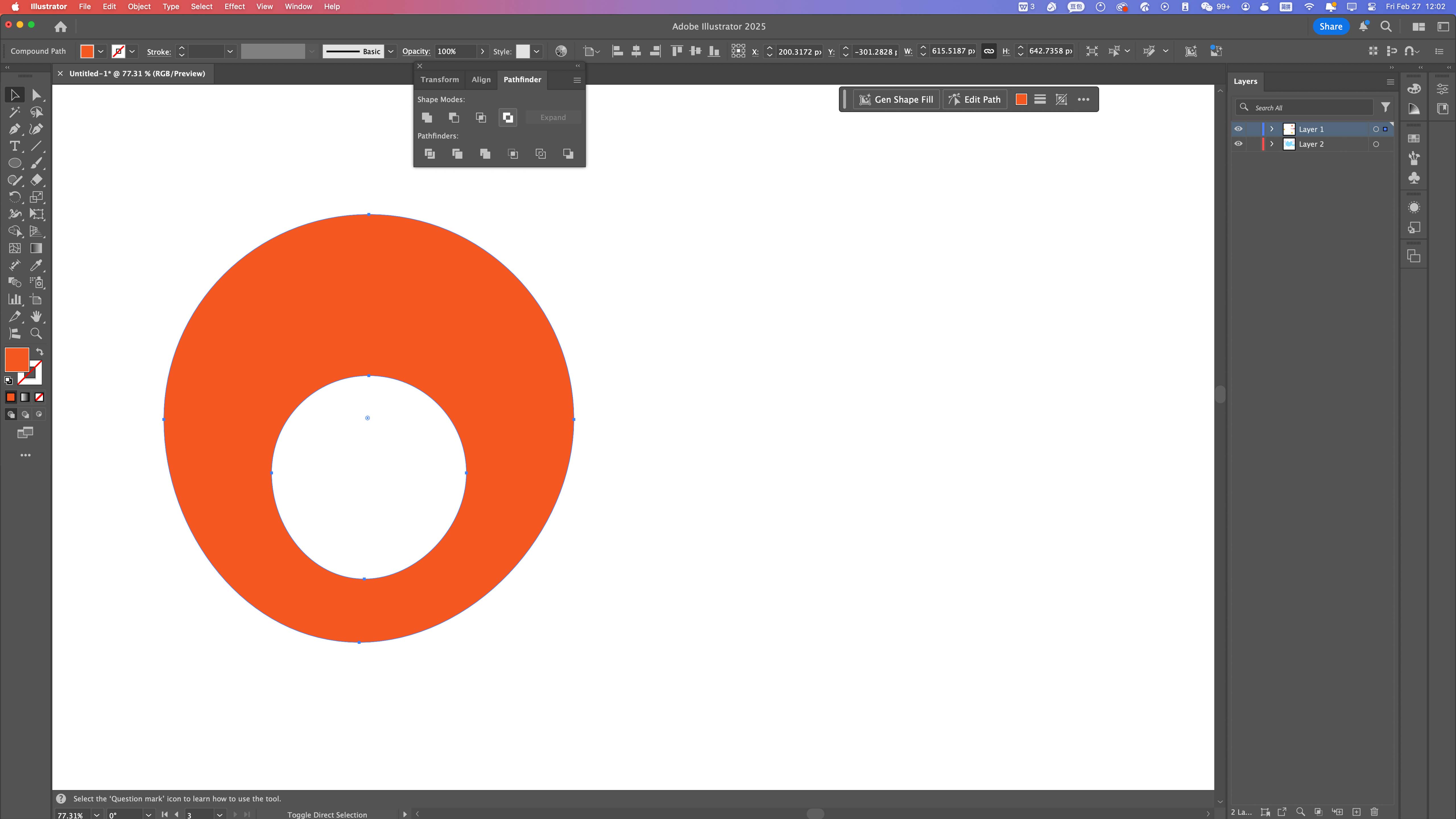Activate the Zoom tool

[36, 334]
